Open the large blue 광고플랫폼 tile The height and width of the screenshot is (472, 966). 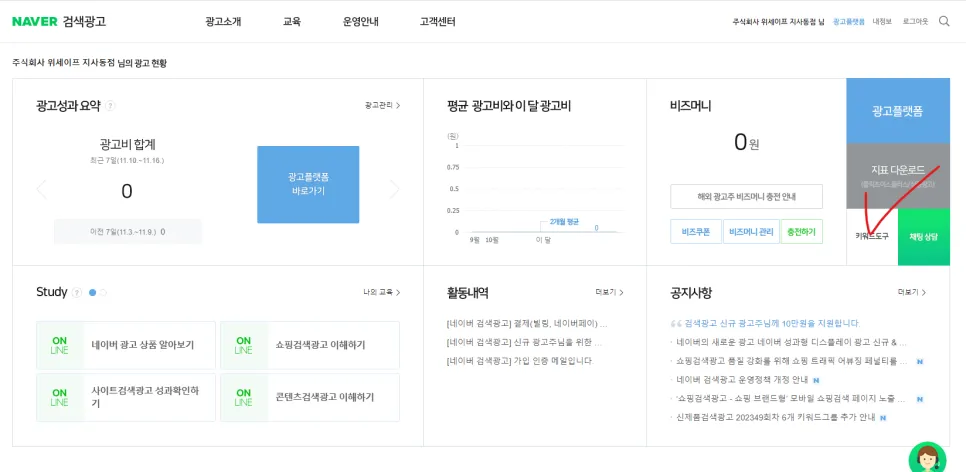898,111
